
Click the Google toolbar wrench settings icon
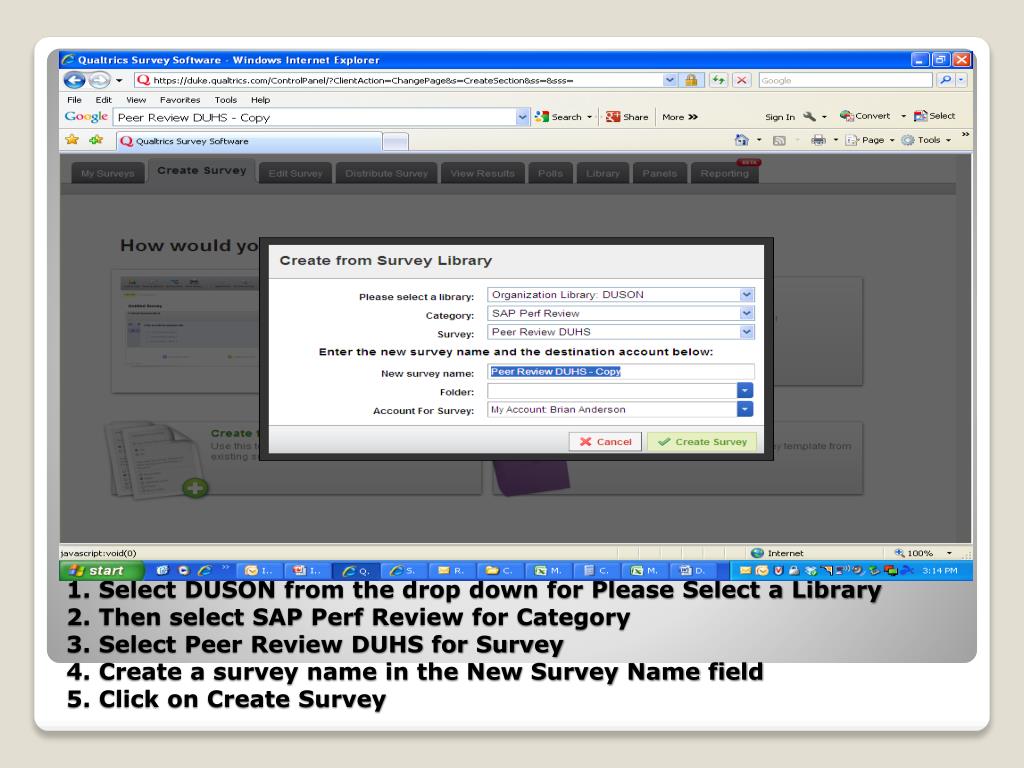click(809, 116)
